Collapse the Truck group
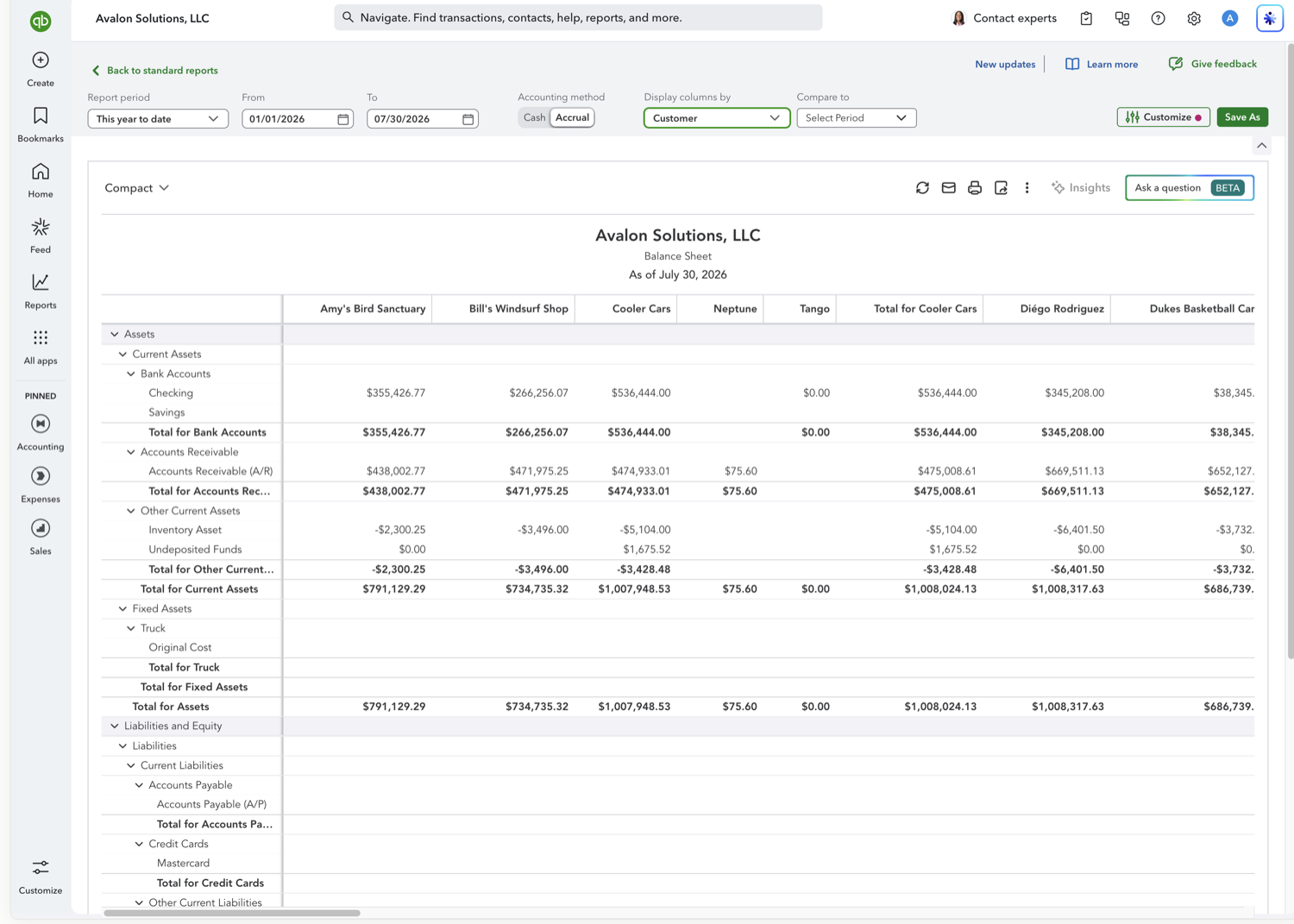 [131, 629]
